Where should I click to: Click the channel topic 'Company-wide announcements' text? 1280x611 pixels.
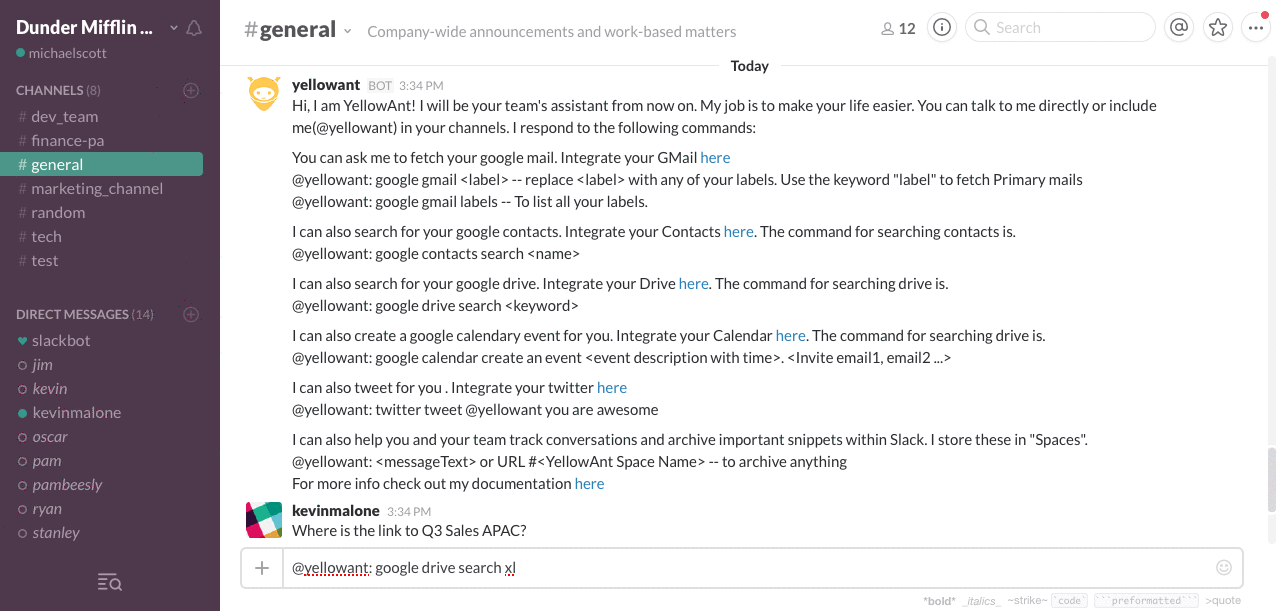[551, 31]
